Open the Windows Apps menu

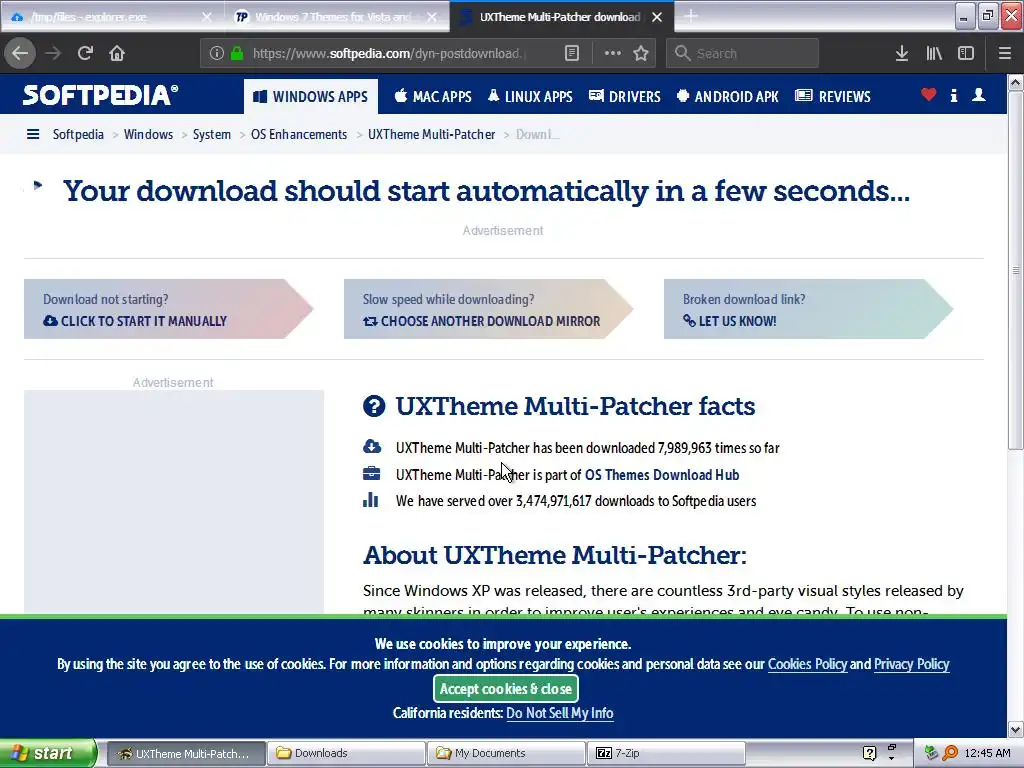pos(311,97)
